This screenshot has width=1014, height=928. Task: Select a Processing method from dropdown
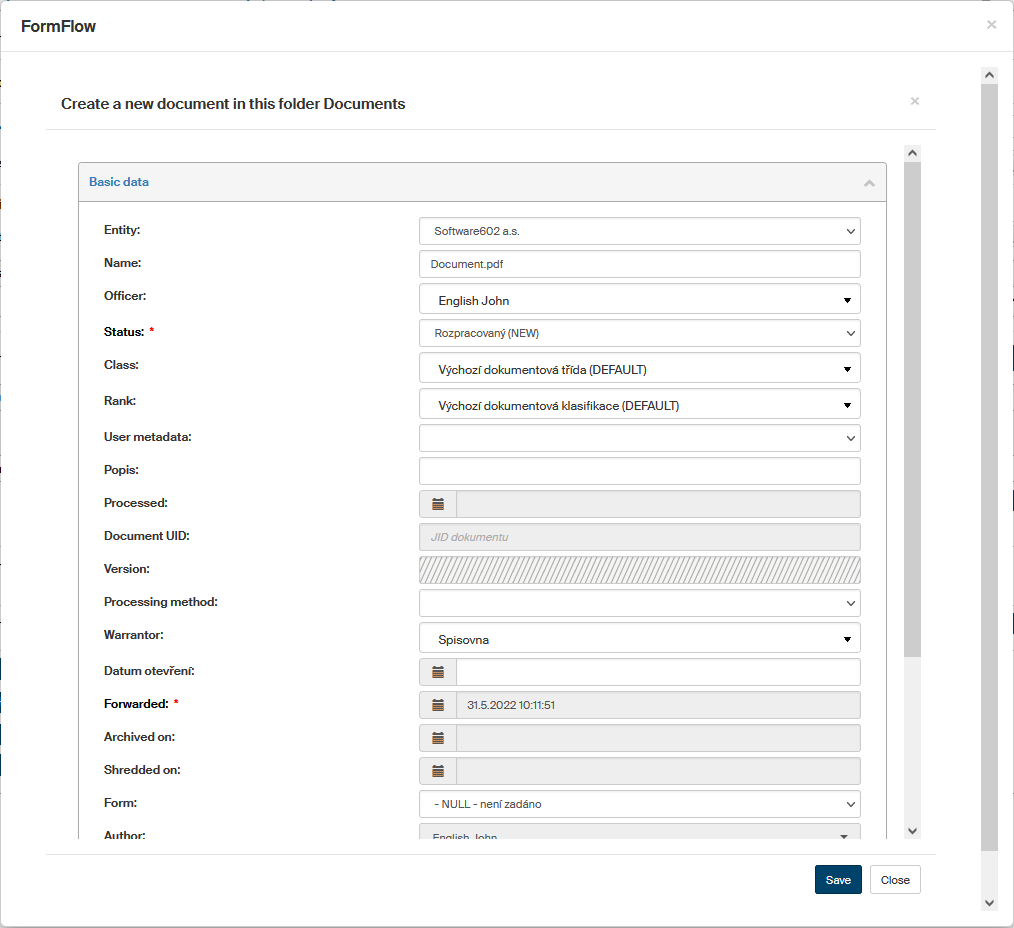[x=639, y=603]
